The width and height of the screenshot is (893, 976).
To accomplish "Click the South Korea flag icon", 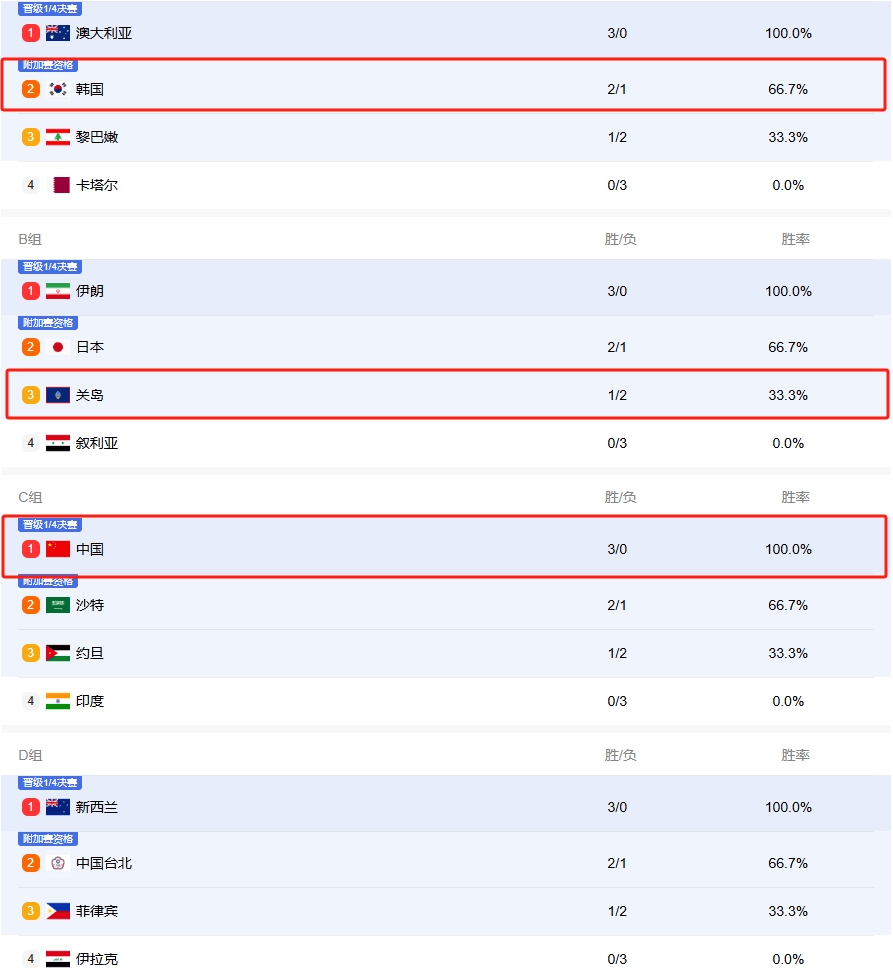I will (58, 89).
